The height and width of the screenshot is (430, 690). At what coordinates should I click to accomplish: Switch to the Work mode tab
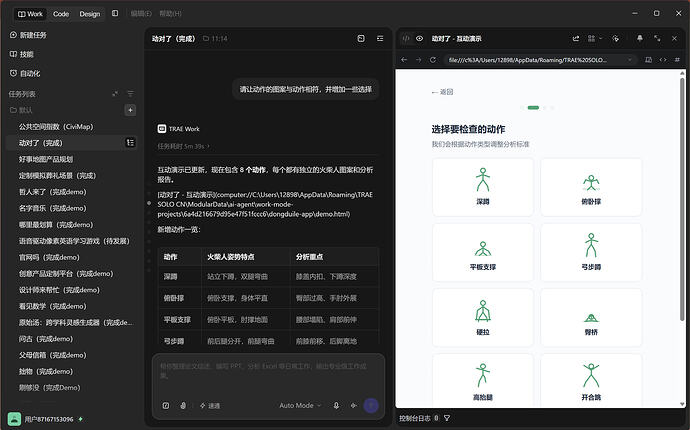(30, 14)
